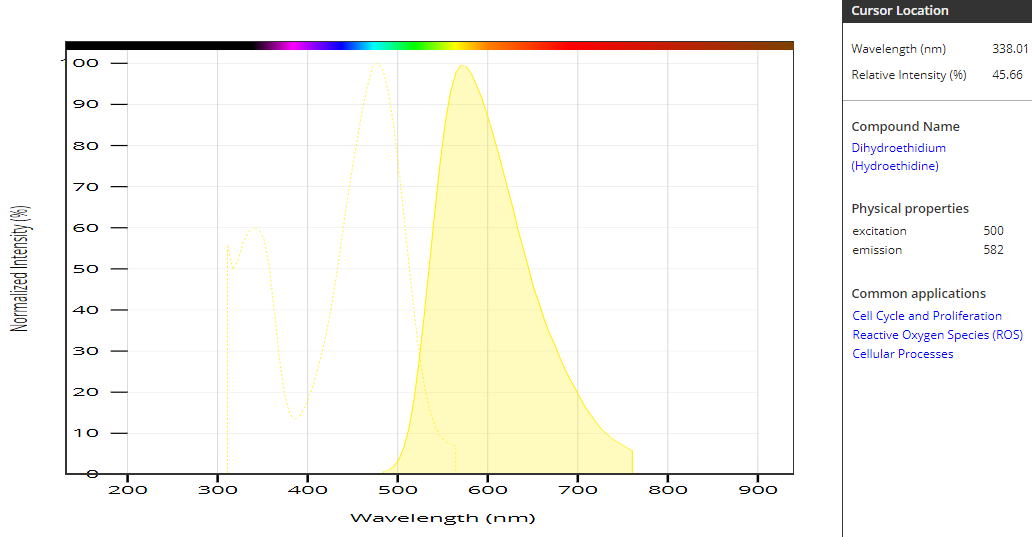Pick the magenta region of the spectrum bar
This screenshot has width=1032, height=537.
pos(292,45)
